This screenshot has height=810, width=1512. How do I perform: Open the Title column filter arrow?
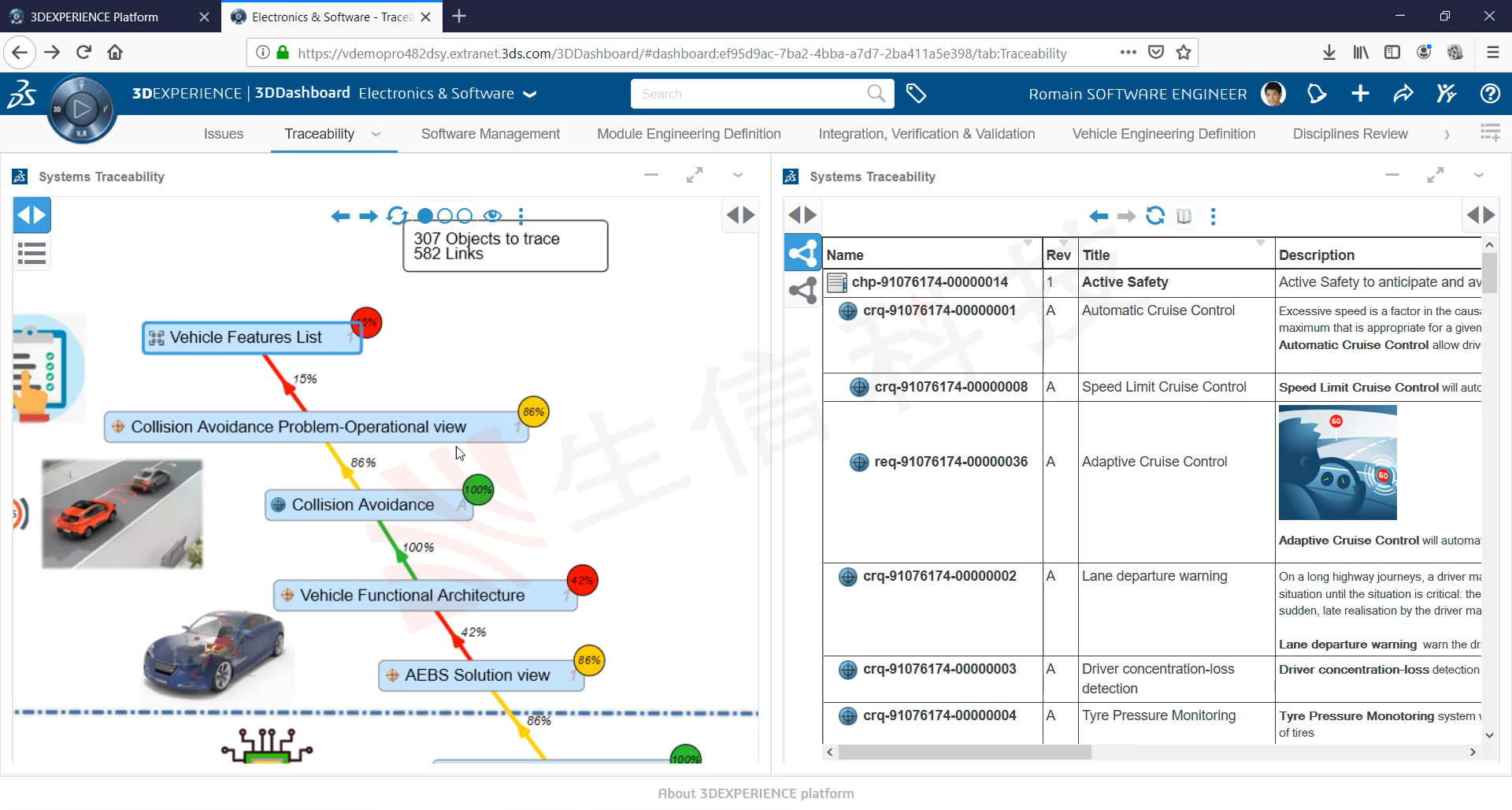click(1261, 243)
